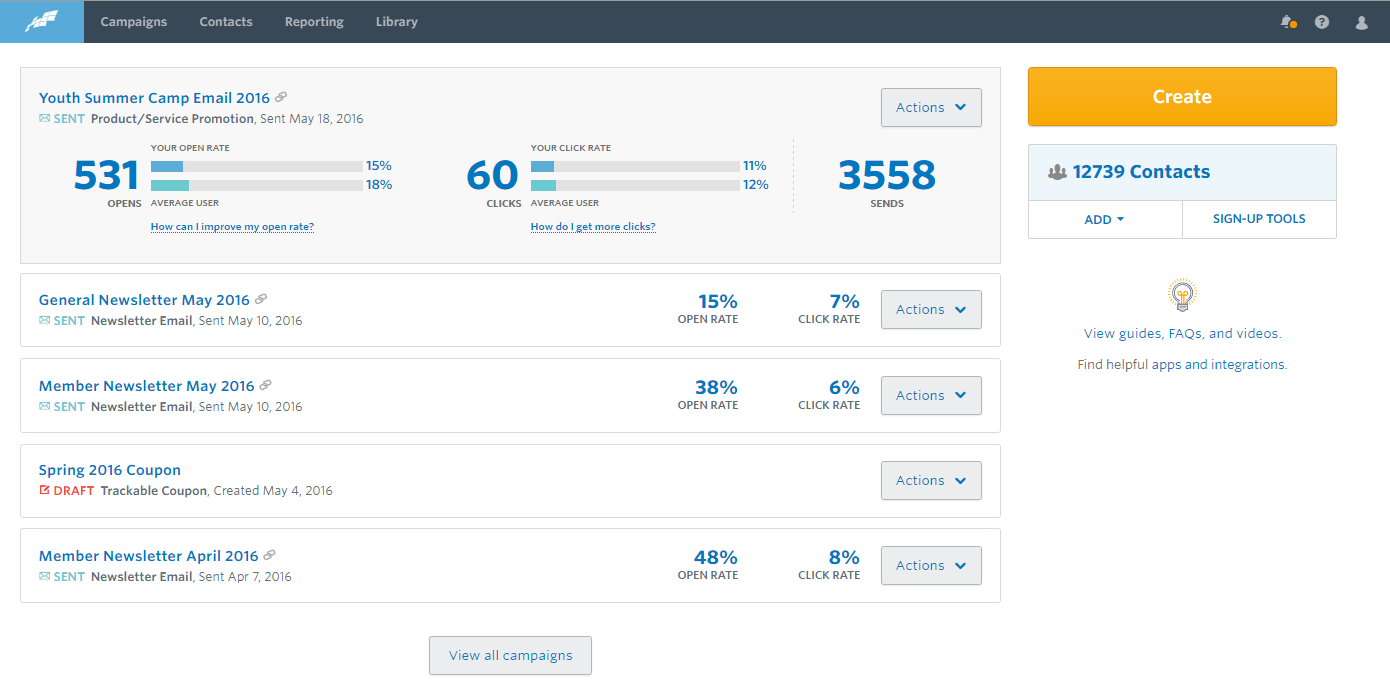Image resolution: width=1390 pixels, height=694 pixels.
Task: Click View all campaigns button
Action: click(510, 655)
